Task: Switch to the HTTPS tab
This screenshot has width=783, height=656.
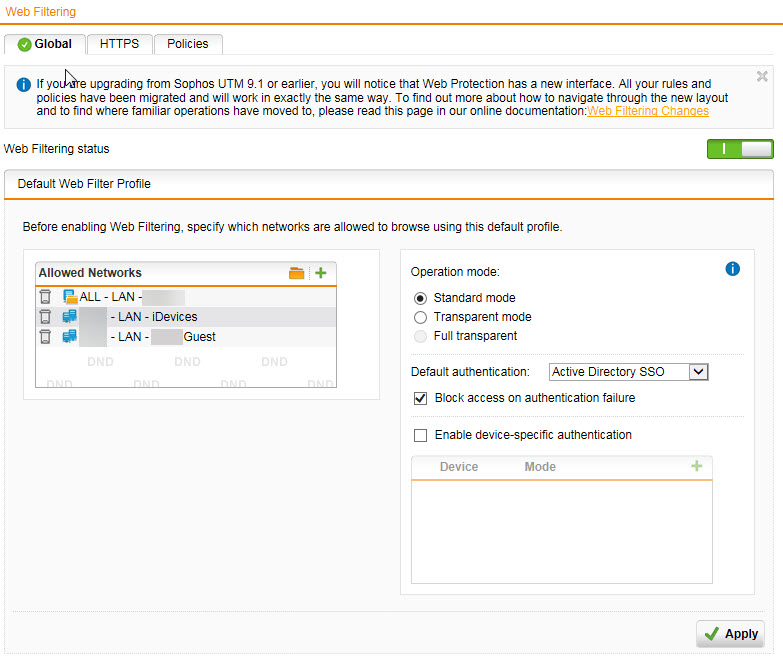Action: [x=119, y=44]
